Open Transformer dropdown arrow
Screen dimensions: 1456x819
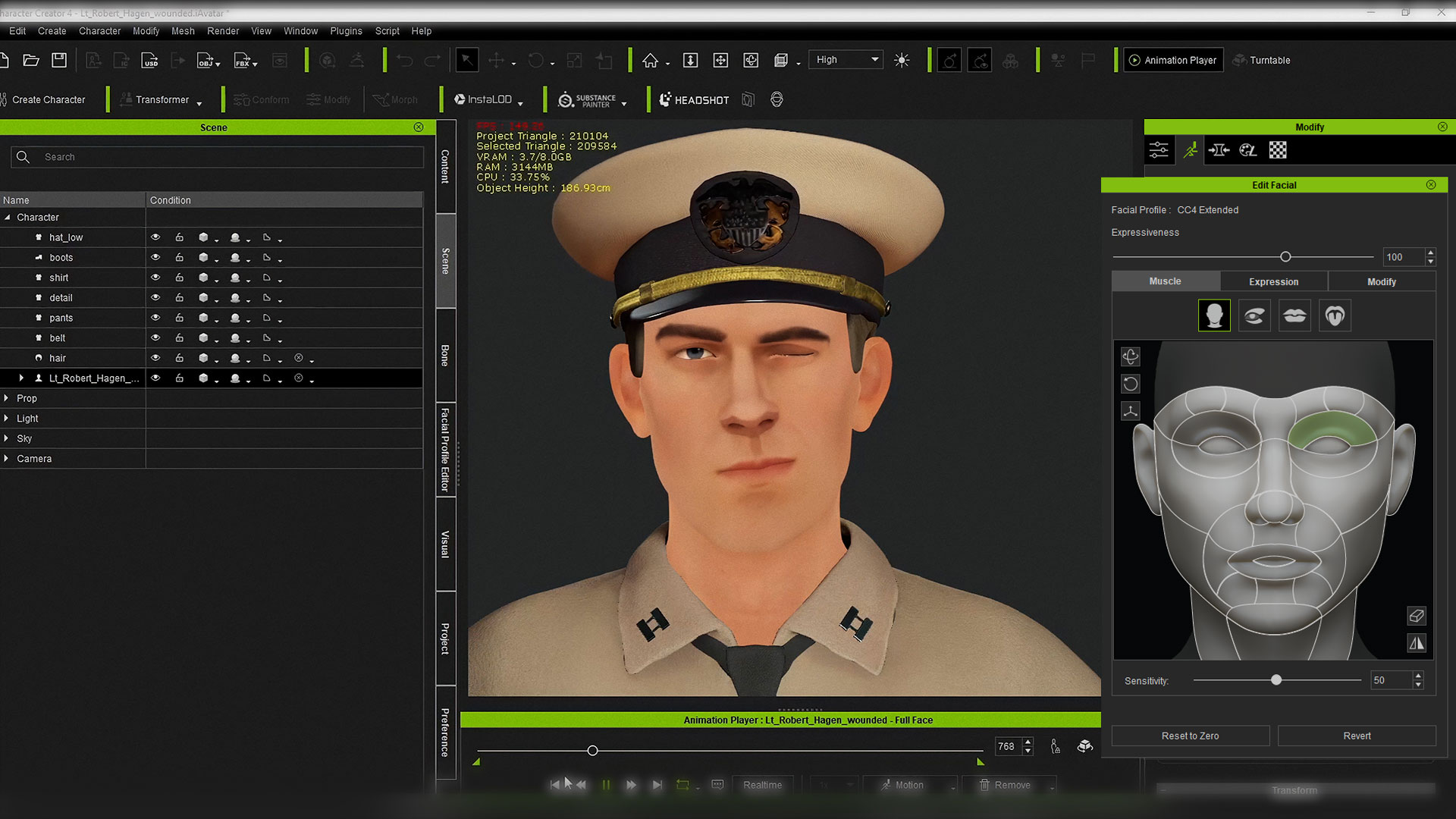tap(199, 103)
